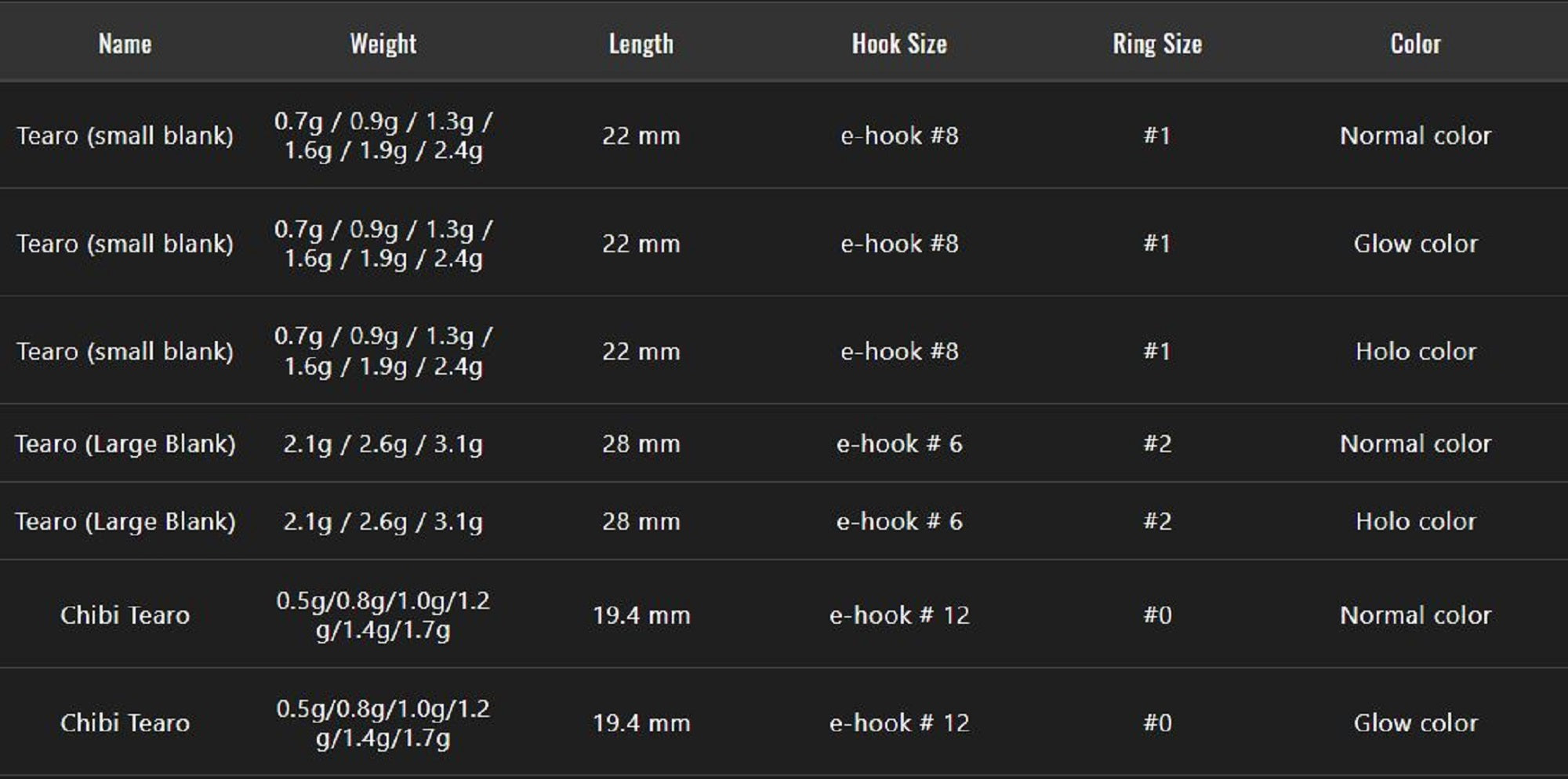Click the Hook Size column header

899,44
